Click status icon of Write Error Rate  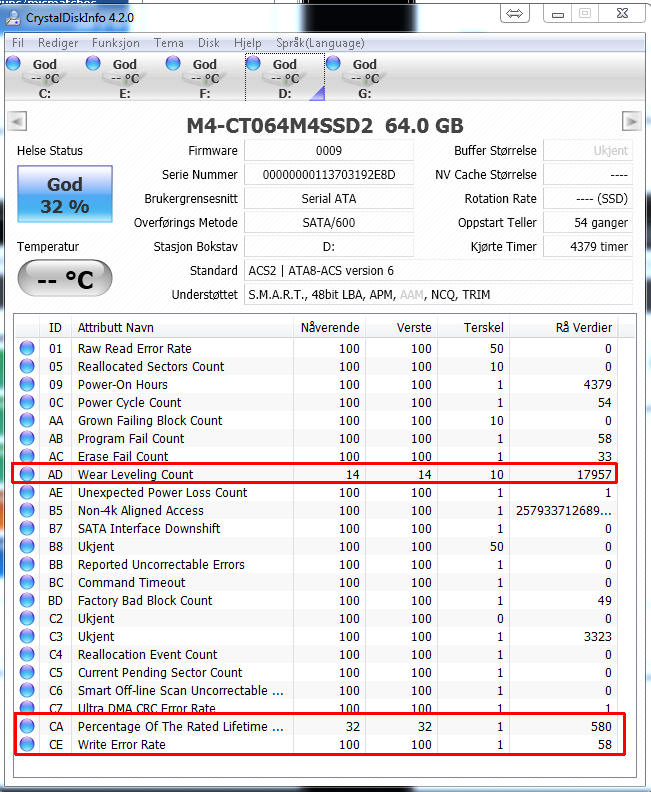coord(27,744)
